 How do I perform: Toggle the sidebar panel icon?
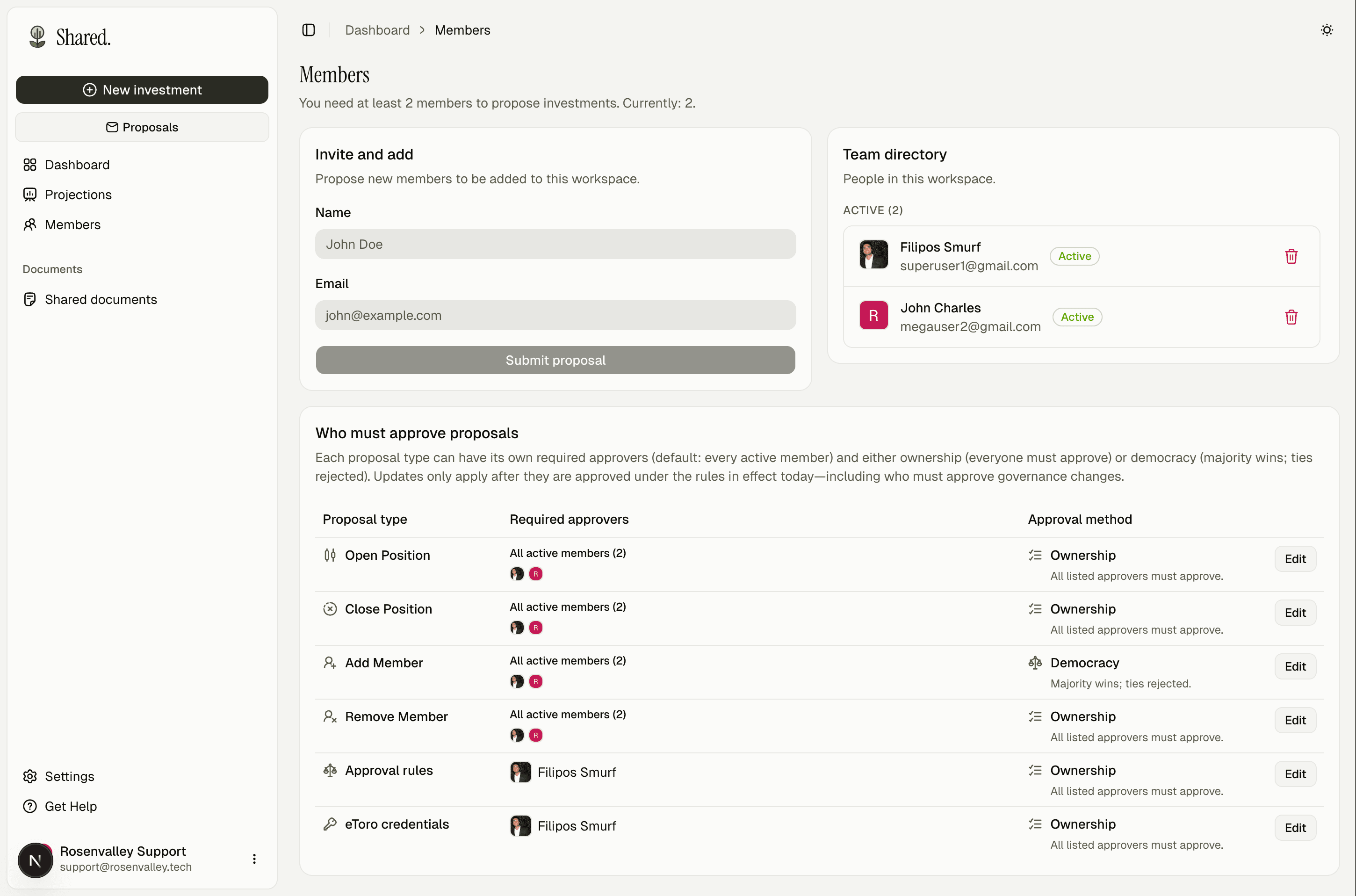[309, 30]
